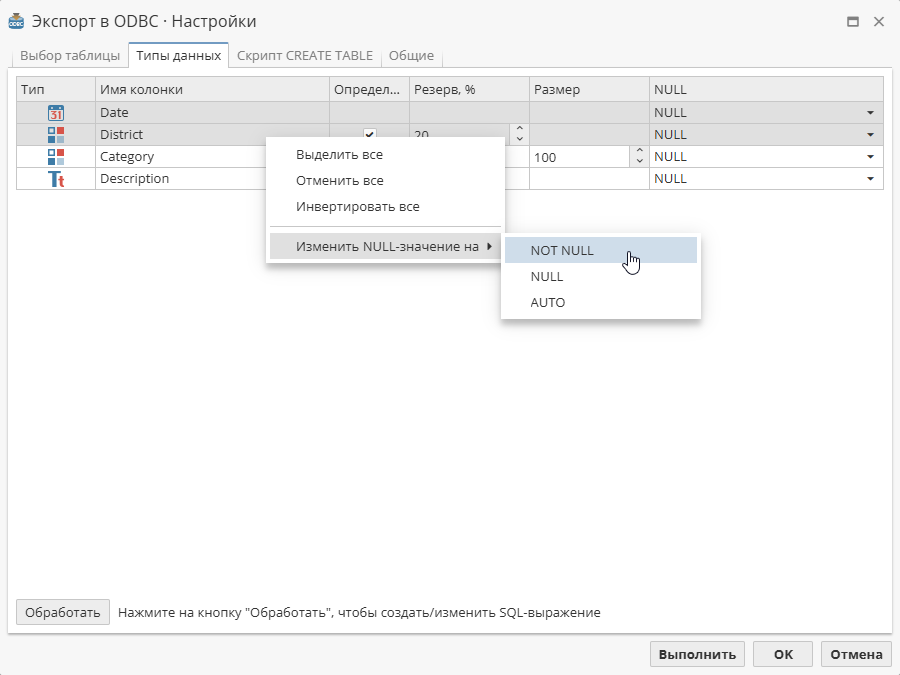The width and height of the screenshot is (900, 675).
Task: Click the 'Резерв, %' column header
Action: tap(469, 90)
